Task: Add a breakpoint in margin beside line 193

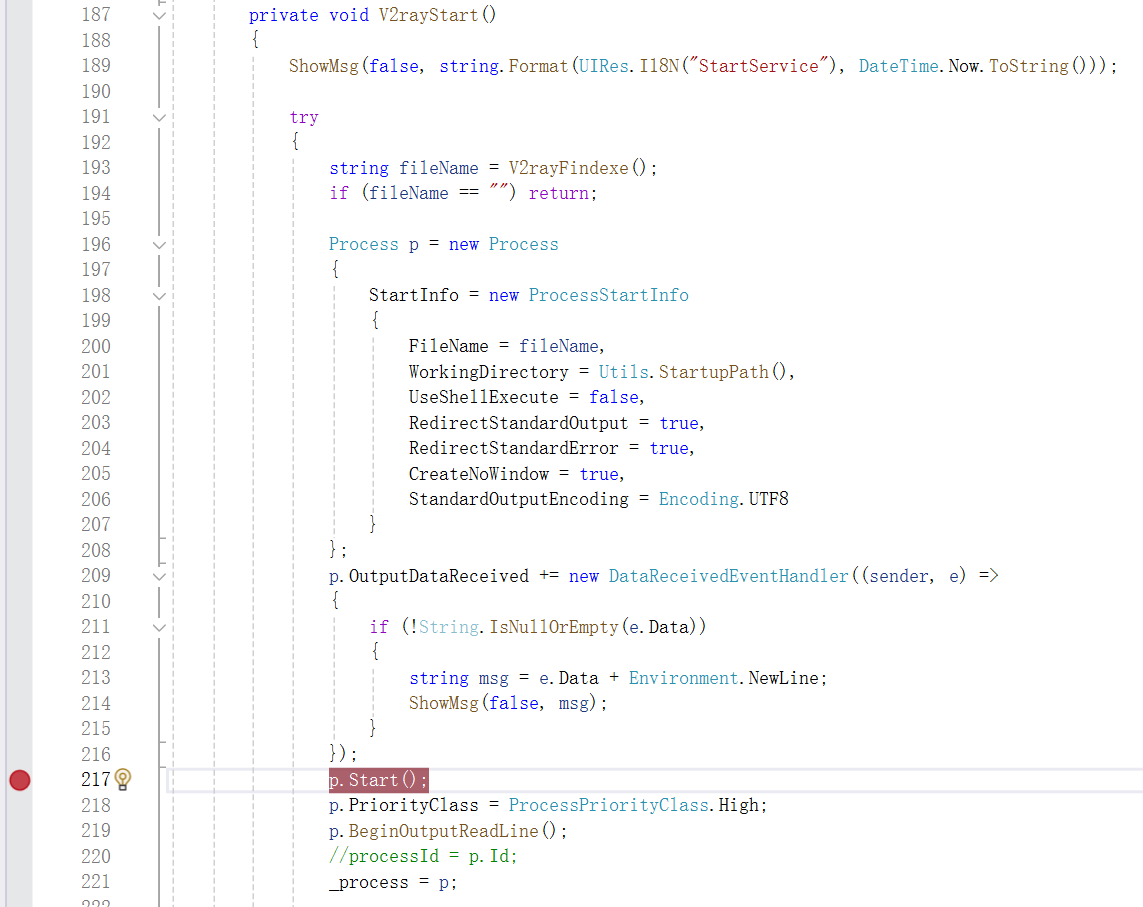Action: click(x=19, y=168)
